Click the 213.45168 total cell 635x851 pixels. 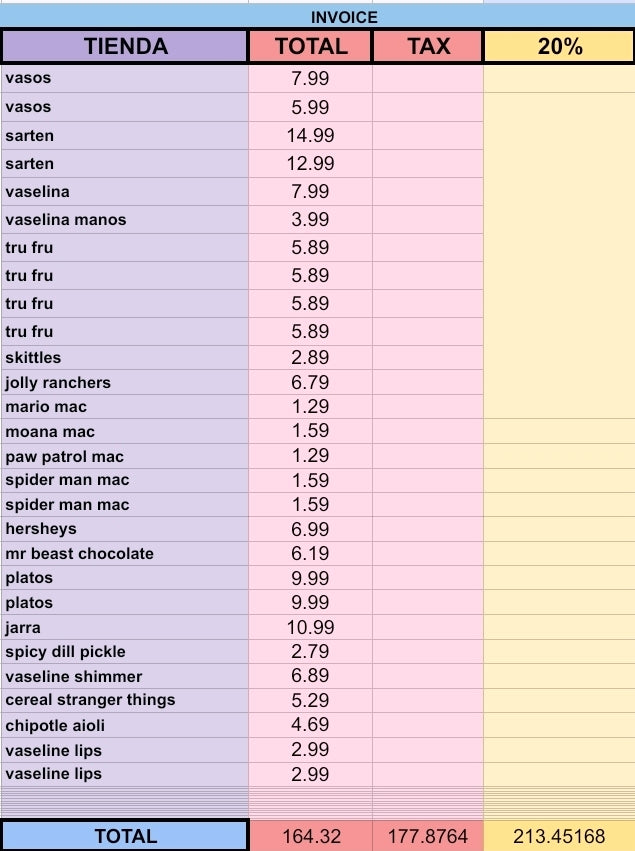[559, 836]
